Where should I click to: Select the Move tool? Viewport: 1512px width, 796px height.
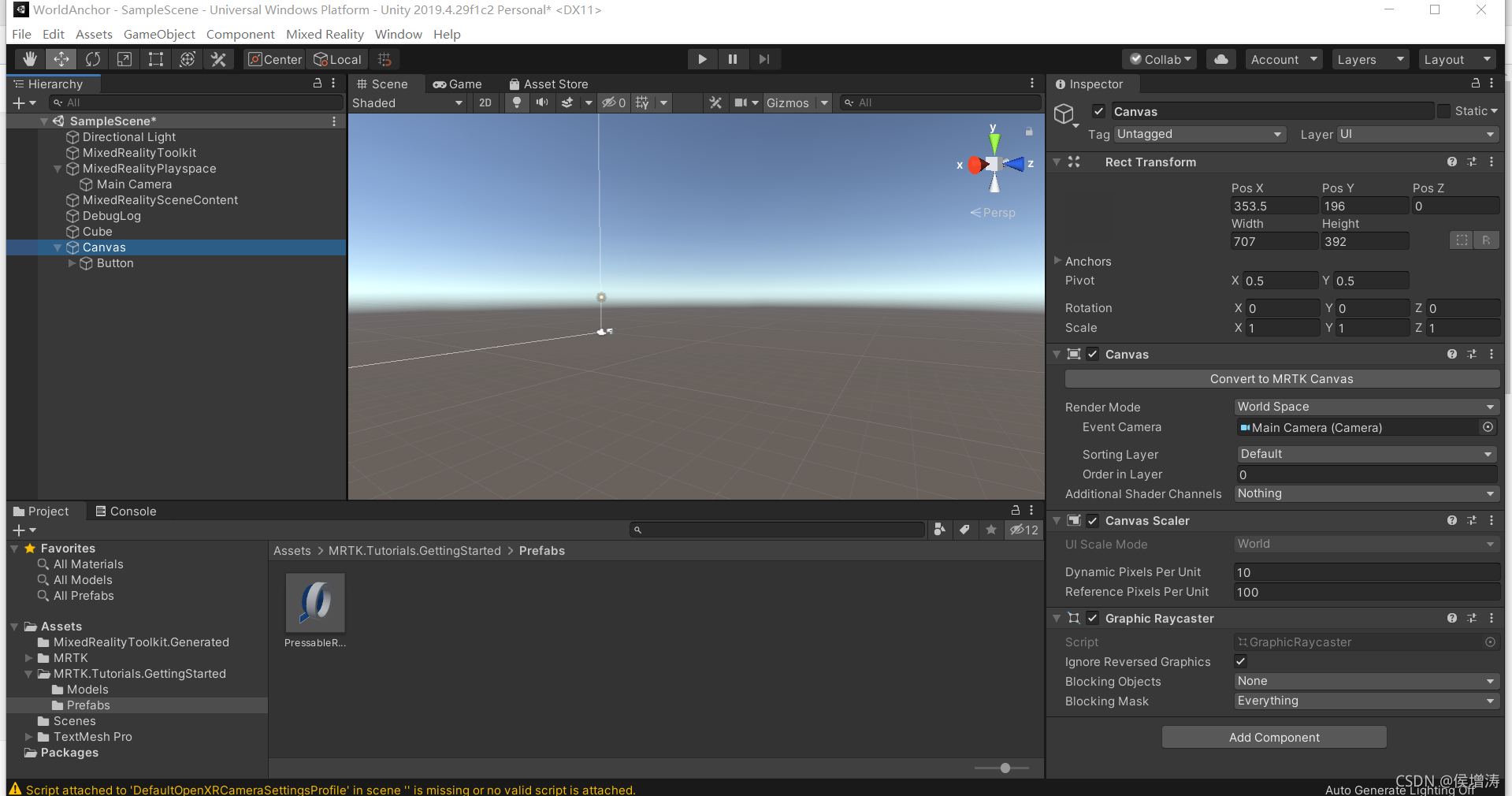[61, 59]
